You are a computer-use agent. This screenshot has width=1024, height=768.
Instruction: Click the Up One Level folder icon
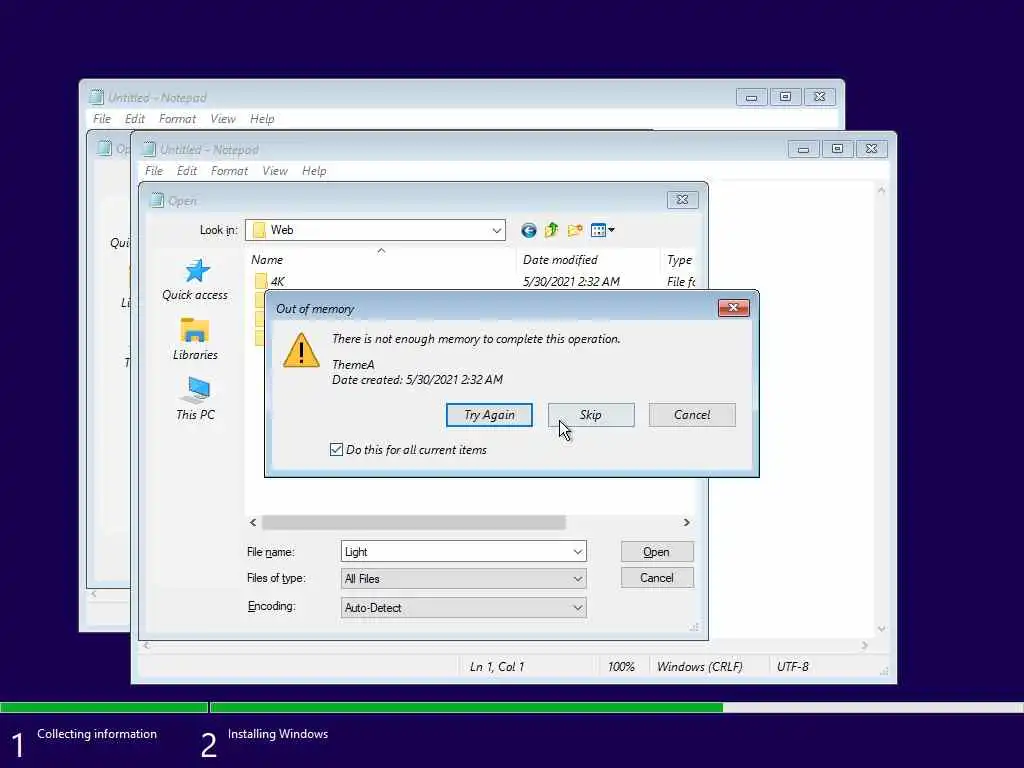[552, 230]
